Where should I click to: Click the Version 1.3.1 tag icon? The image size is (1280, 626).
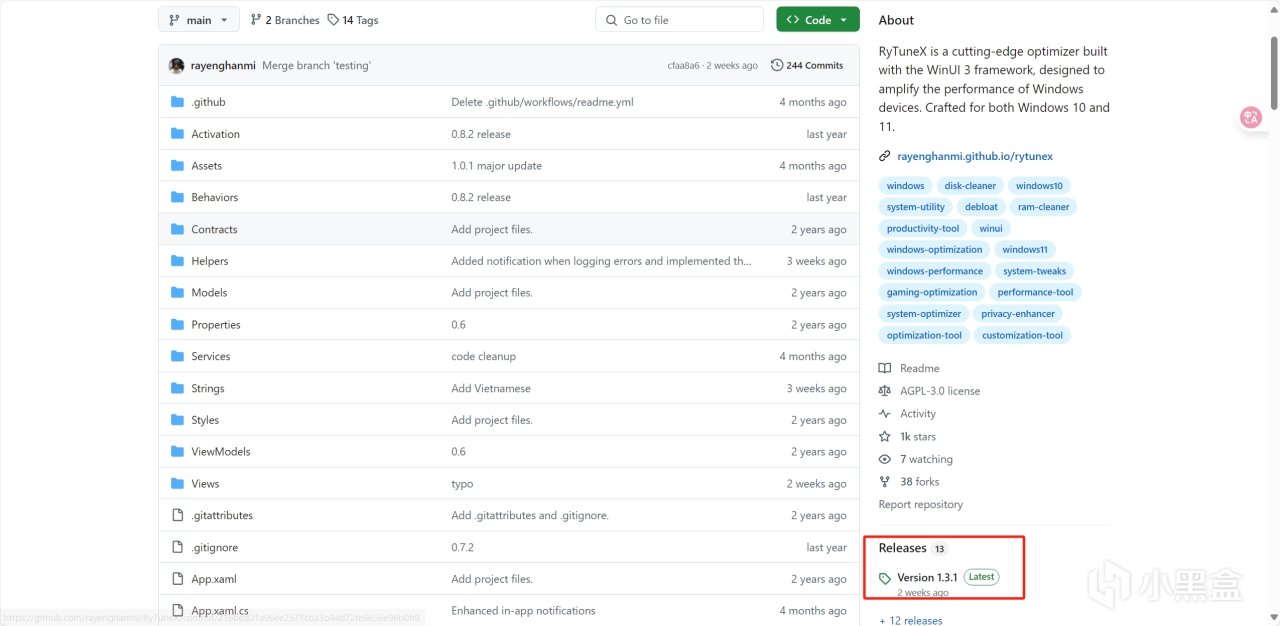(x=885, y=578)
